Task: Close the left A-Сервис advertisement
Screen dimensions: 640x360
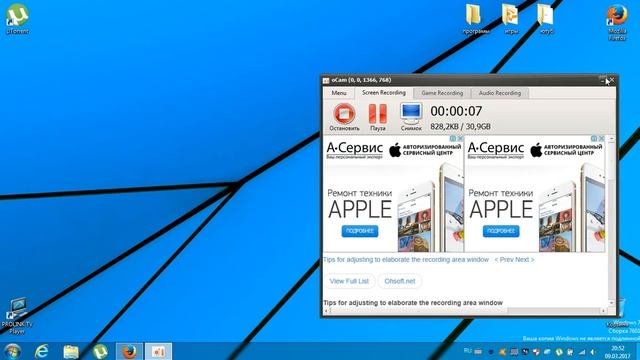Action: click(460, 139)
